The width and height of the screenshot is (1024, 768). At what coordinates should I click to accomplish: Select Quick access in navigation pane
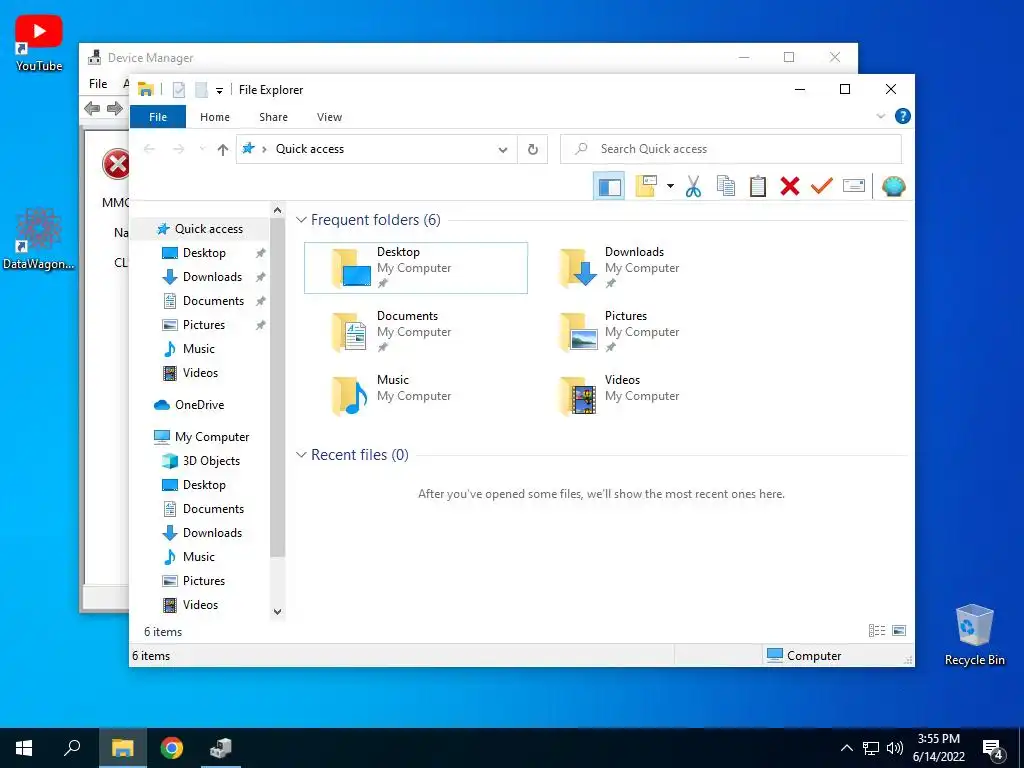[x=200, y=229]
